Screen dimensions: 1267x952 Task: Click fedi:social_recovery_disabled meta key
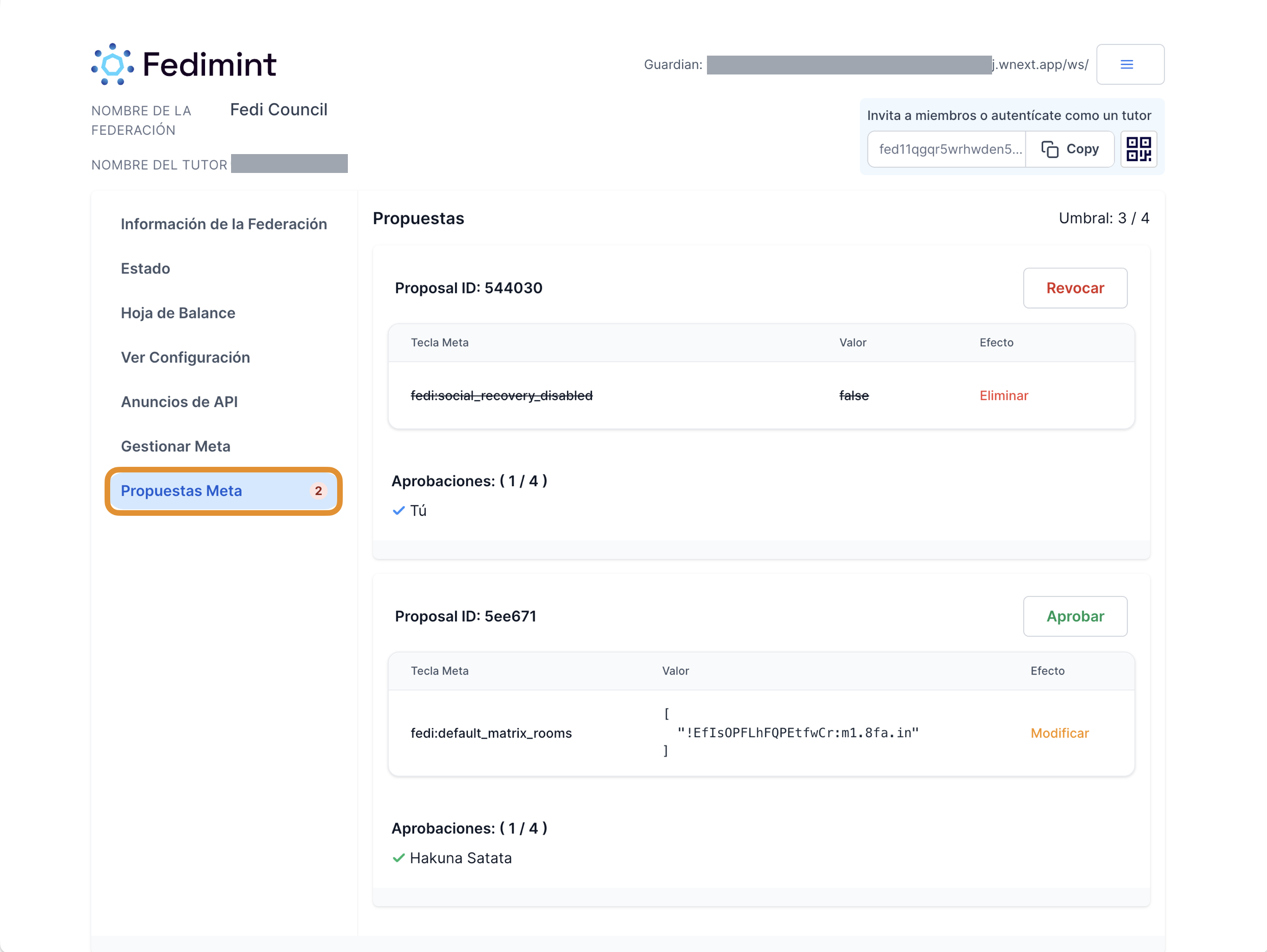[x=502, y=395]
